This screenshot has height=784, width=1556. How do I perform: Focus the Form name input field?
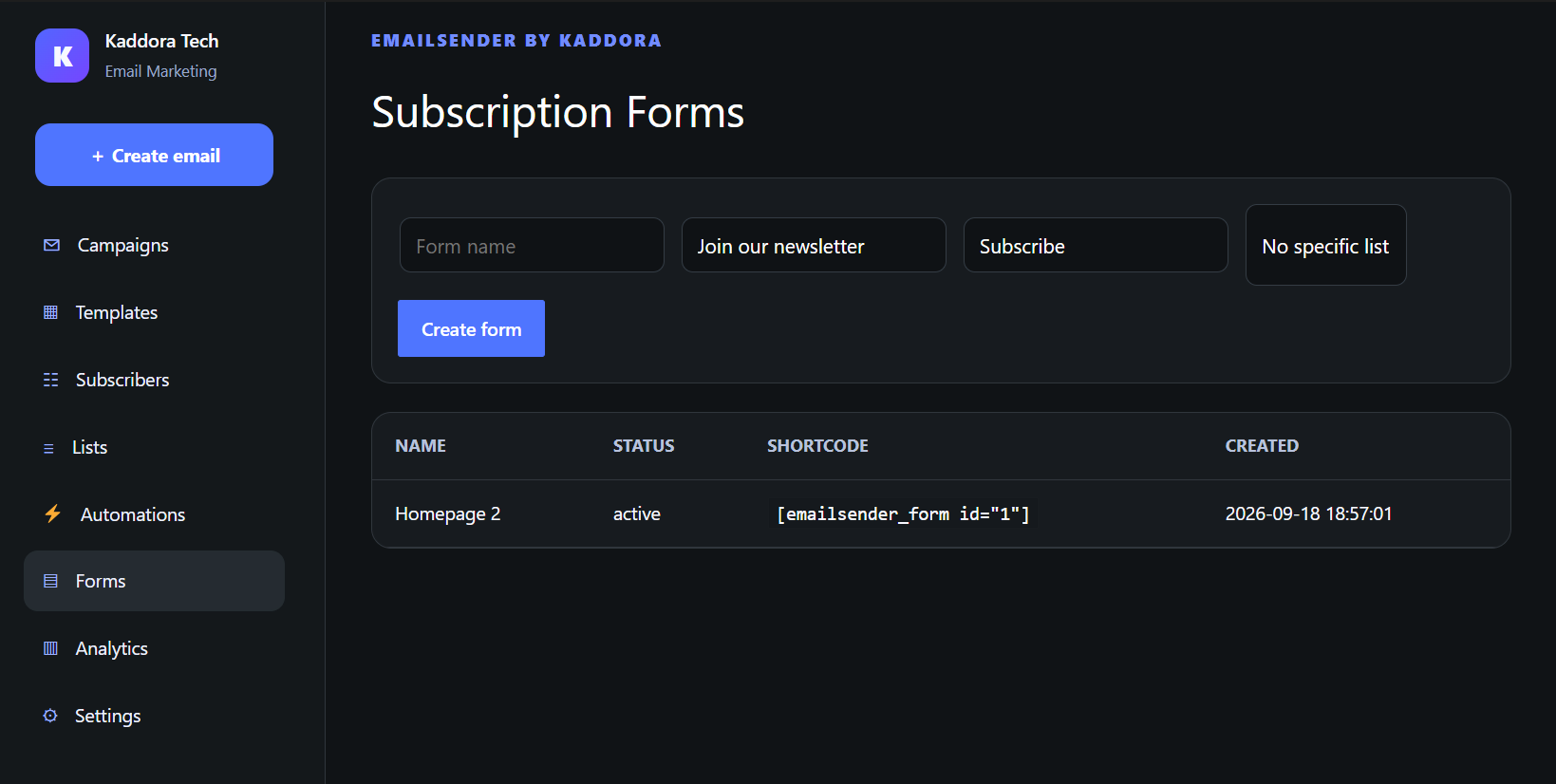532,245
